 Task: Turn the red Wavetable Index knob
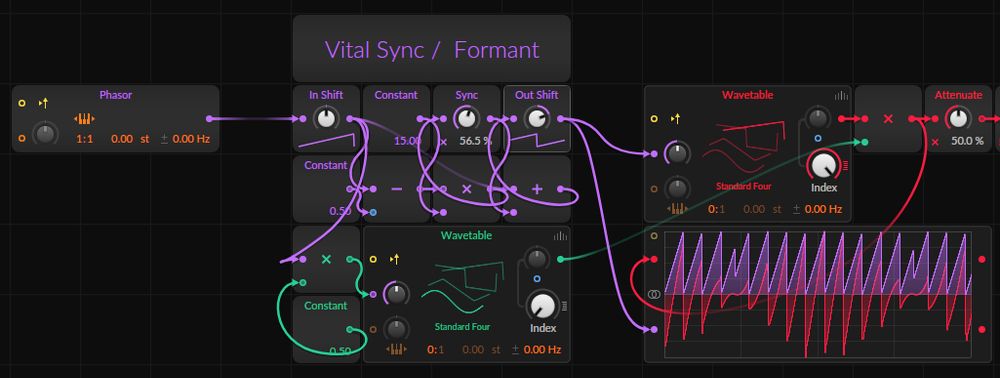point(823,165)
